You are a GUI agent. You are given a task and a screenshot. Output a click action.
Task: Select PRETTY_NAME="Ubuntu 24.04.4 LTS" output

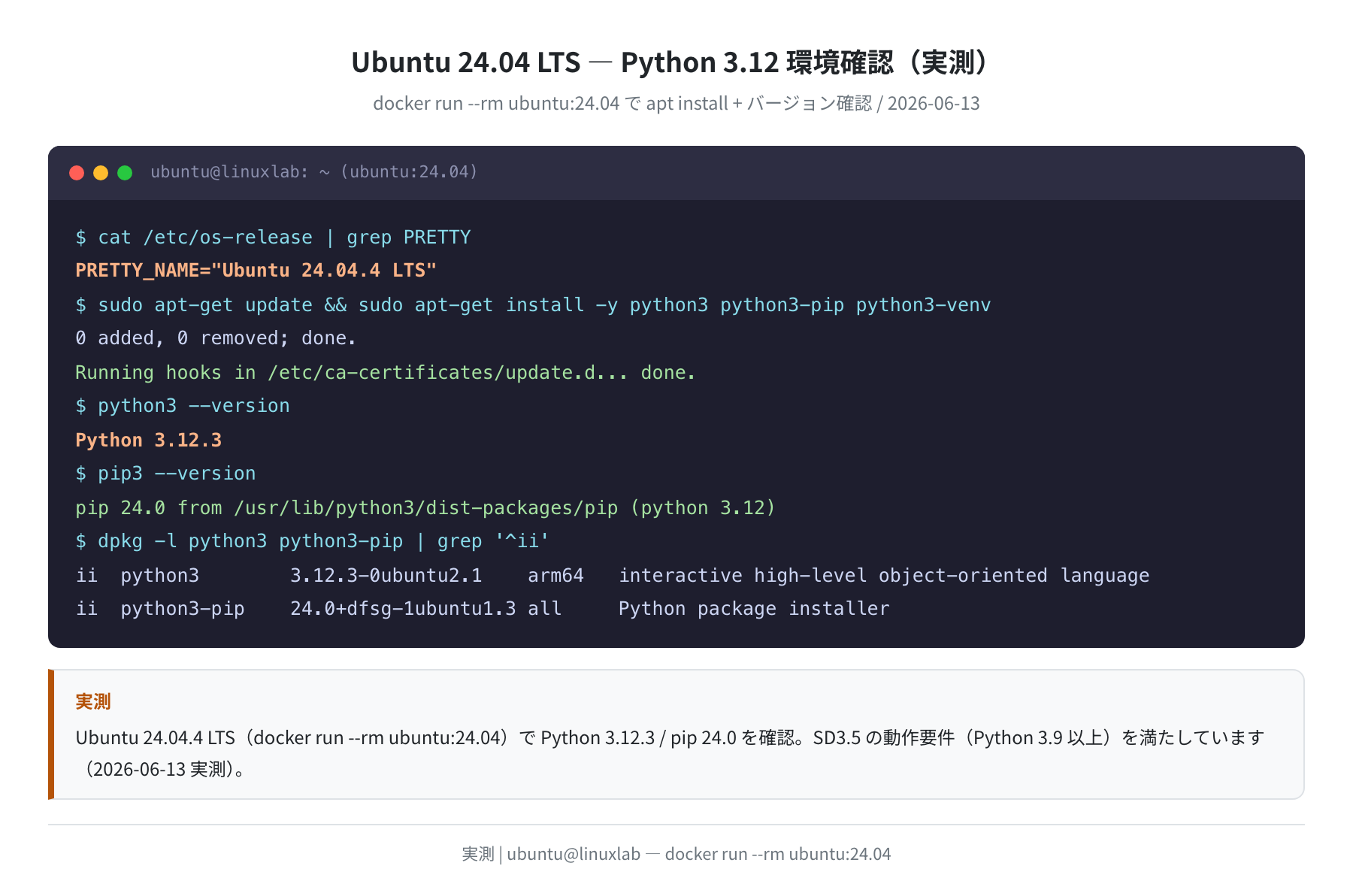(x=256, y=271)
